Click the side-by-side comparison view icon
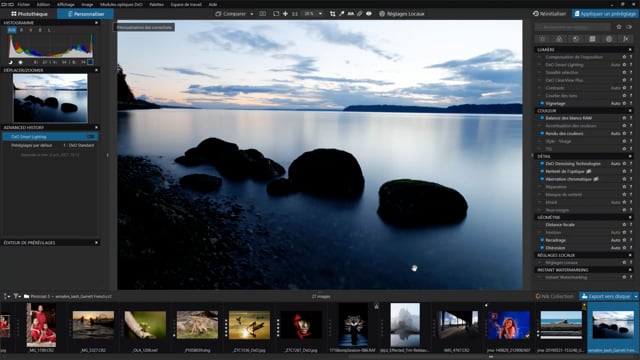The image size is (640, 360). [x=262, y=14]
